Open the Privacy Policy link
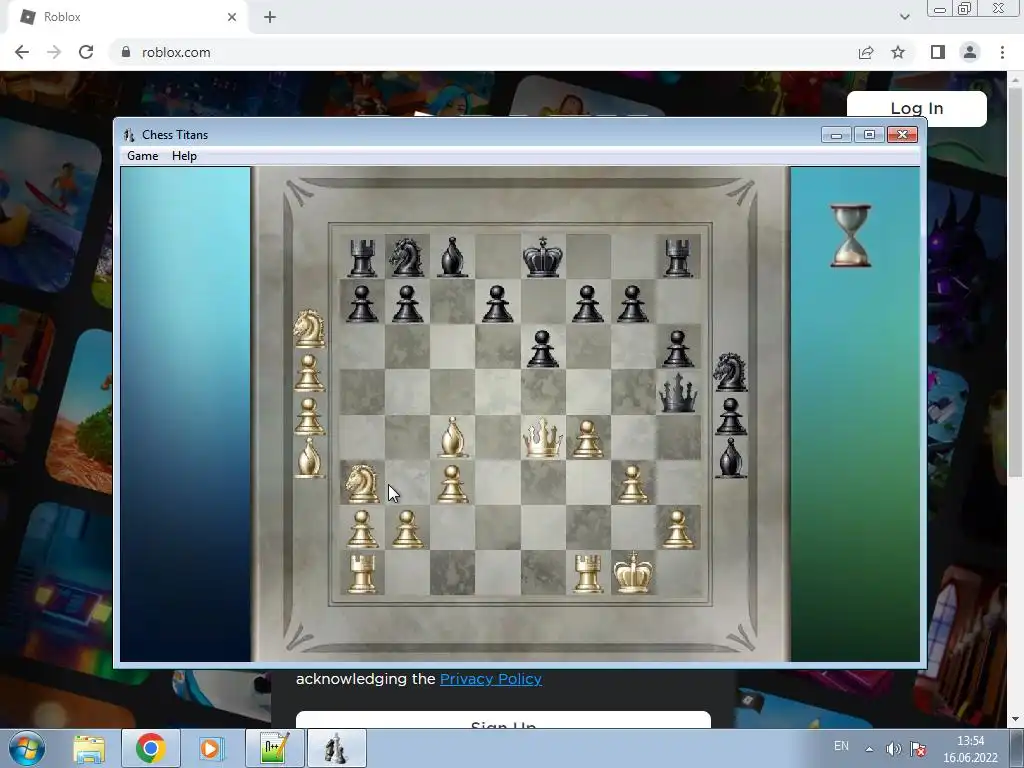 pyautogui.click(x=490, y=679)
